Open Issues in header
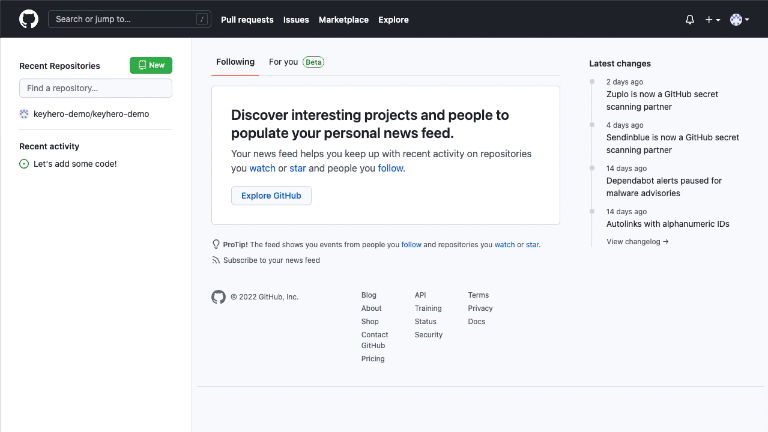 coord(296,20)
